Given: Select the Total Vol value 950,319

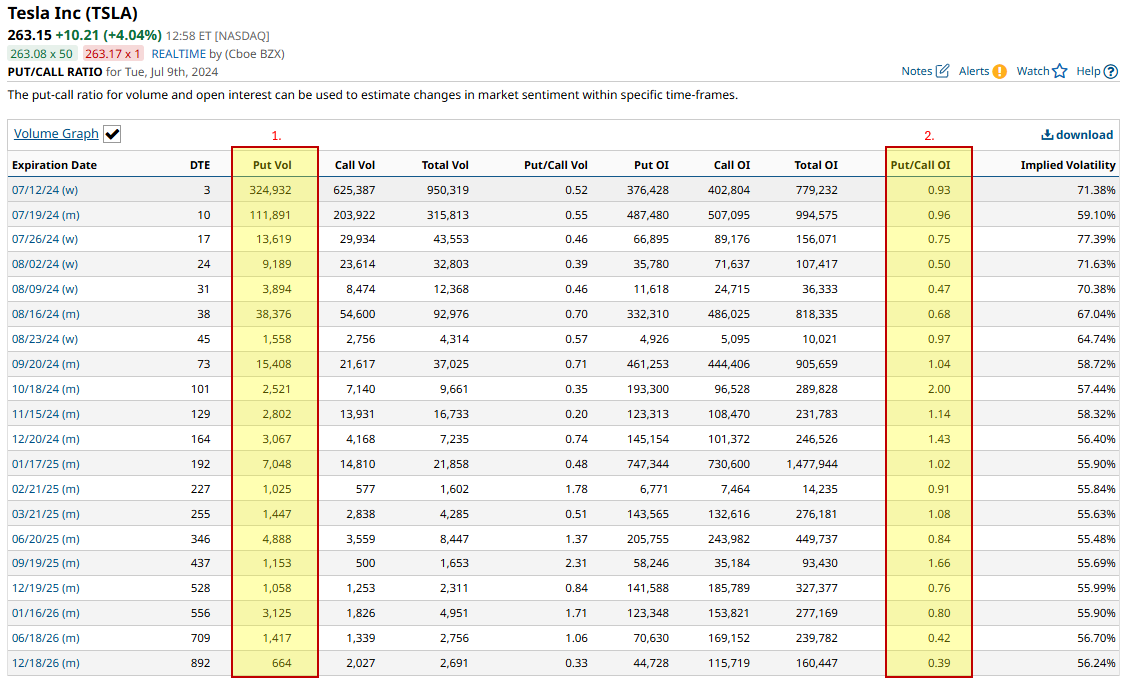Looking at the screenshot, I should point(448,190).
